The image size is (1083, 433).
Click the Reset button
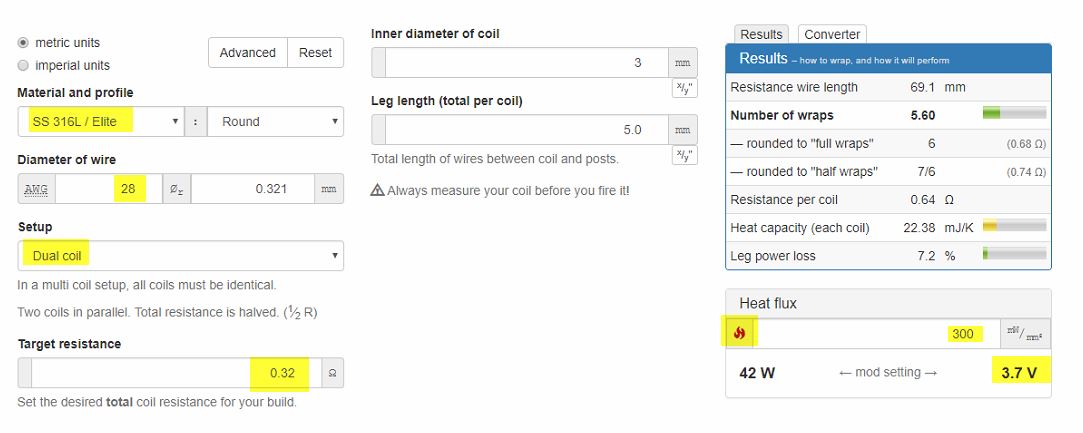coord(315,53)
